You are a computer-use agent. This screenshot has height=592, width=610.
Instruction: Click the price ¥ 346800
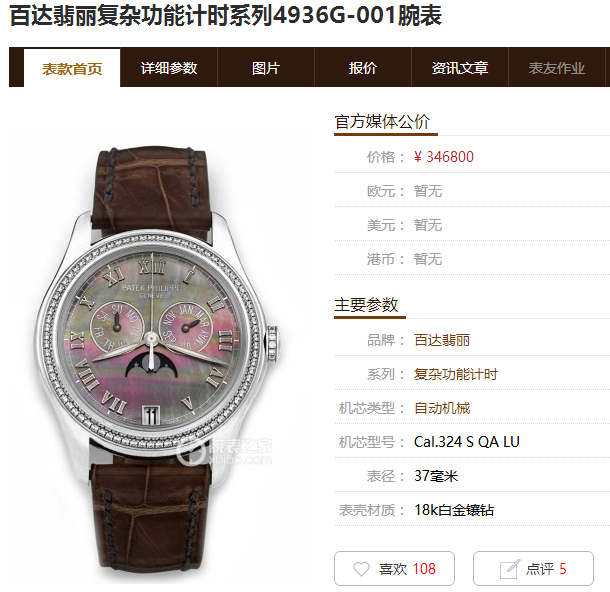443,157
